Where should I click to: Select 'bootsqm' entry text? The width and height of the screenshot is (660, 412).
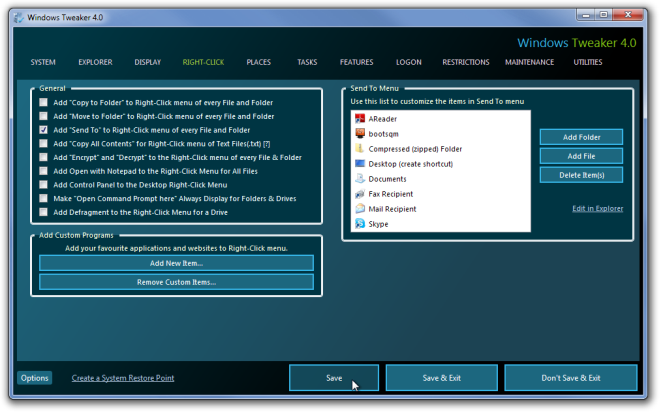[383, 134]
